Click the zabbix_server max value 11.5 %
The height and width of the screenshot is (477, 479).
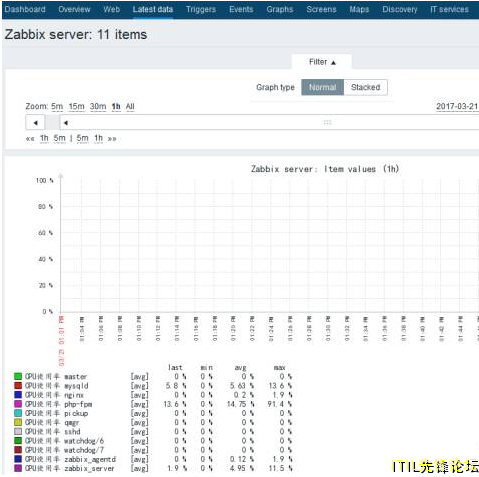click(x=280, y=468)
